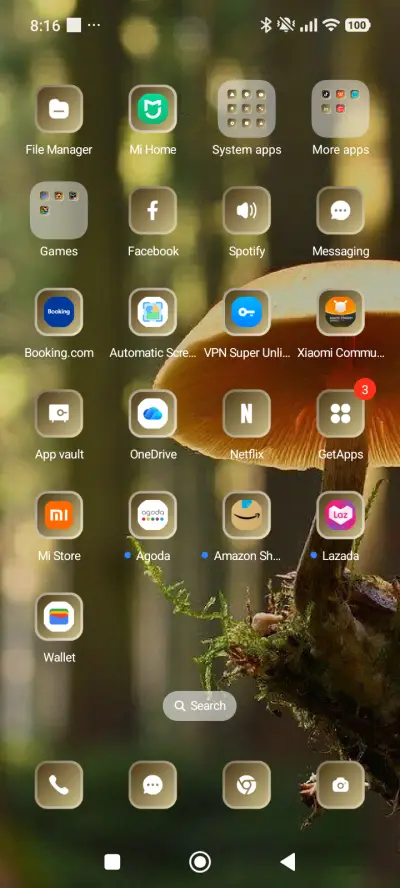Tap the Bluetooth status bar icon
The height and width of the screenshot is (888, 400).
pos(266,25)
